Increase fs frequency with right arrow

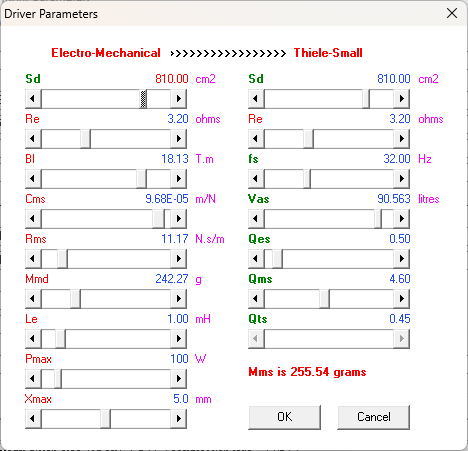(x=402, y=179)
